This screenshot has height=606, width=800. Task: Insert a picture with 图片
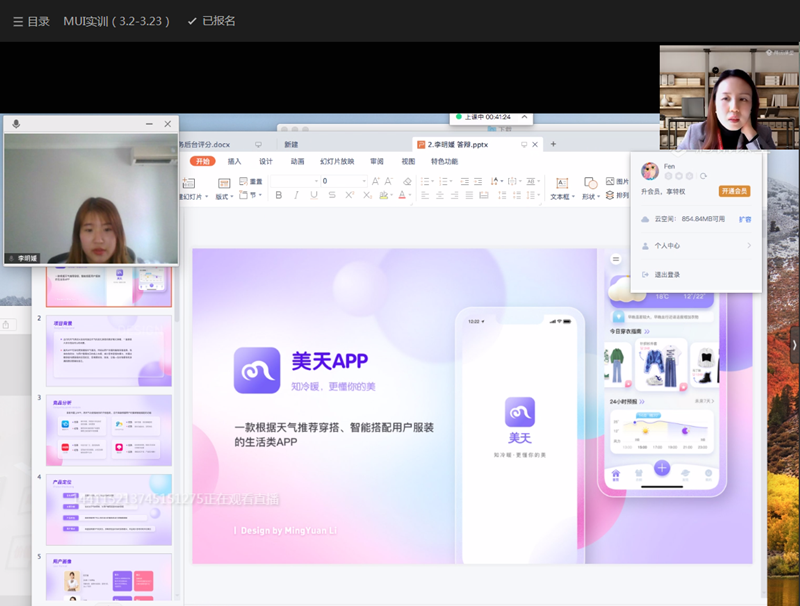617,181
